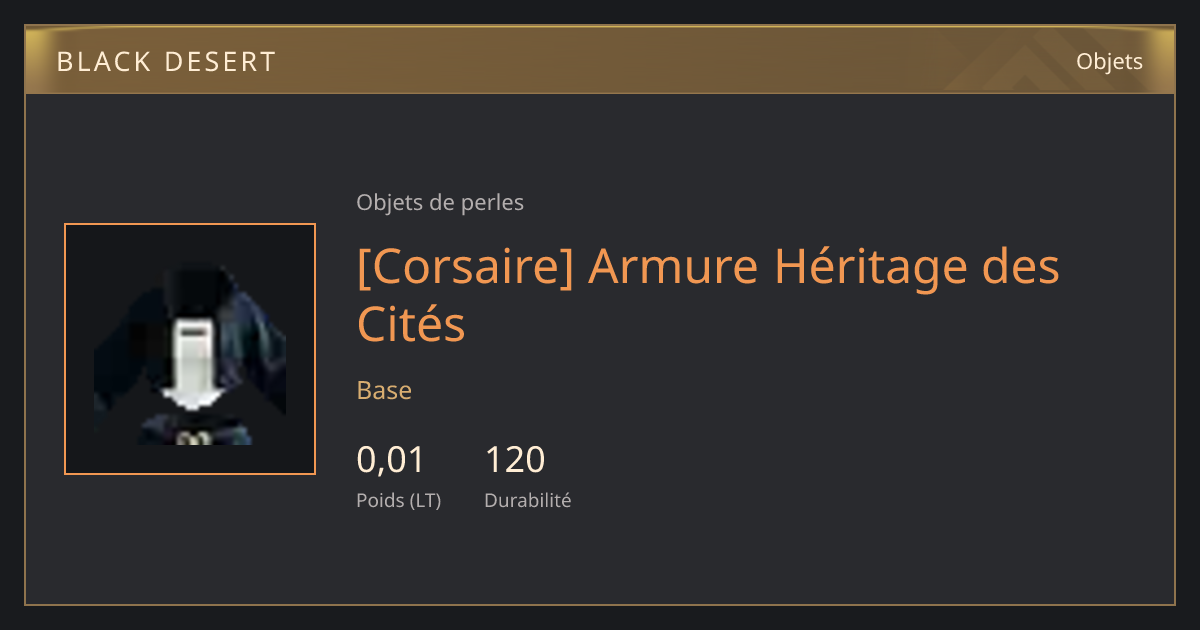Click the white garment in item icon

click(x=191, y=362)
